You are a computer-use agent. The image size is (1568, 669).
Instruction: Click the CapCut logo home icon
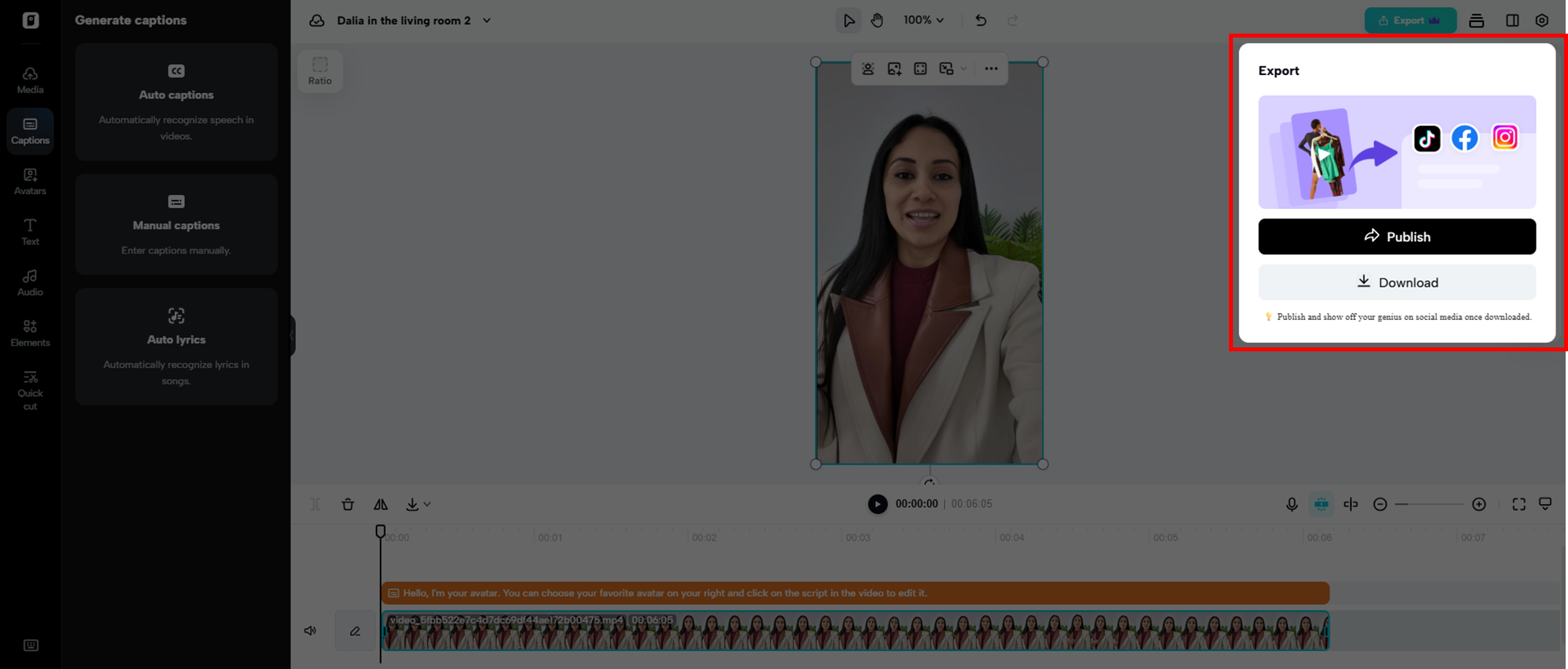coord(31,20)
